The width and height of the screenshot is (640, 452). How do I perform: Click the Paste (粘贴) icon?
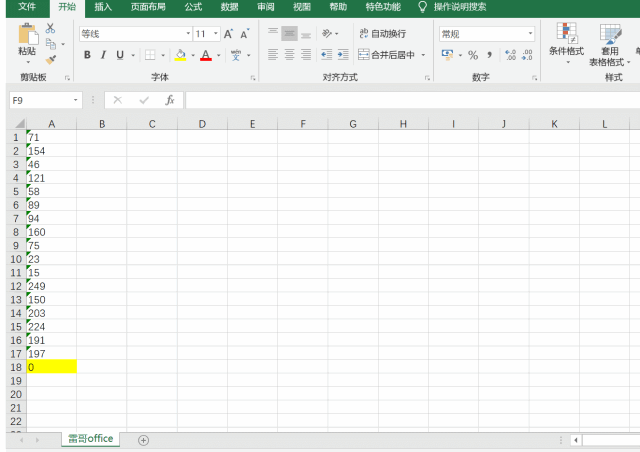click(27, 36)
